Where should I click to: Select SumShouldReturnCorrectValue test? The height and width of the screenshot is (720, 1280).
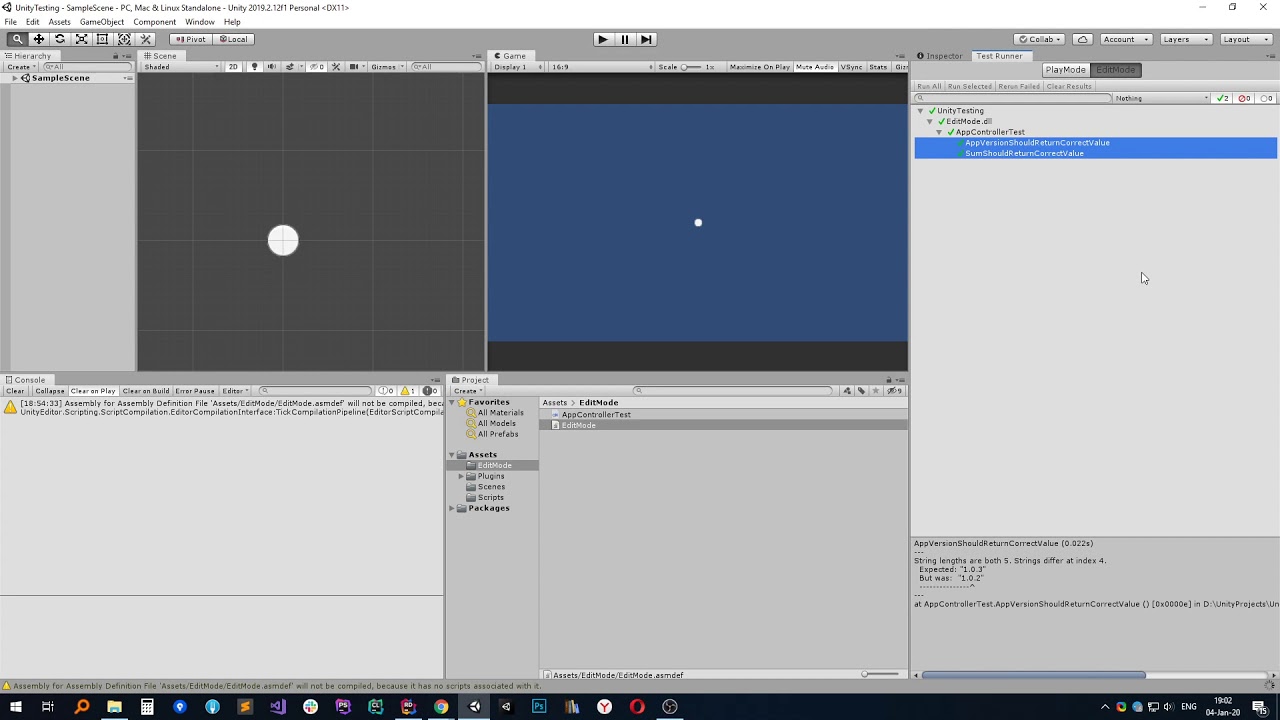coord(1024,154)
